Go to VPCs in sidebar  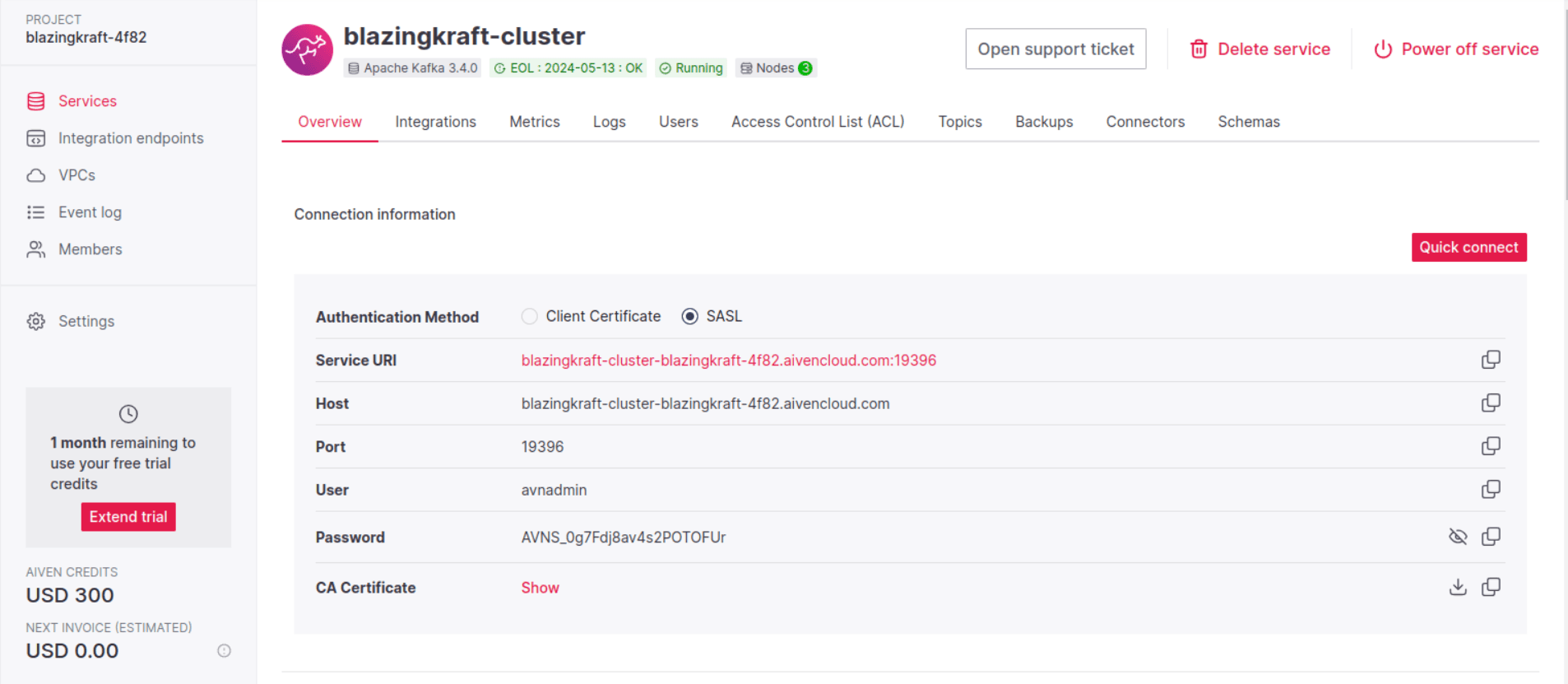[x=61, y=174]
